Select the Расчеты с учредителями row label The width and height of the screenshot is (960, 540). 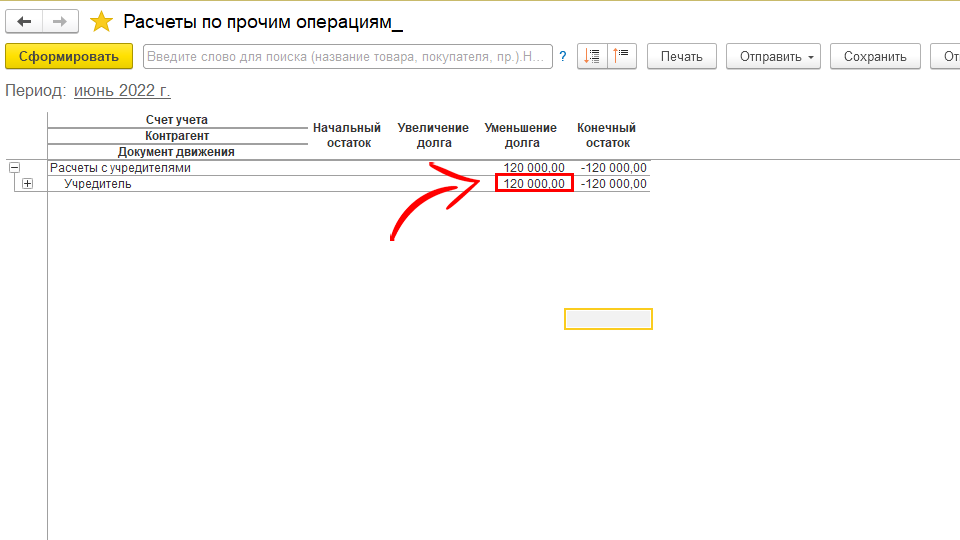click(120, 168)
